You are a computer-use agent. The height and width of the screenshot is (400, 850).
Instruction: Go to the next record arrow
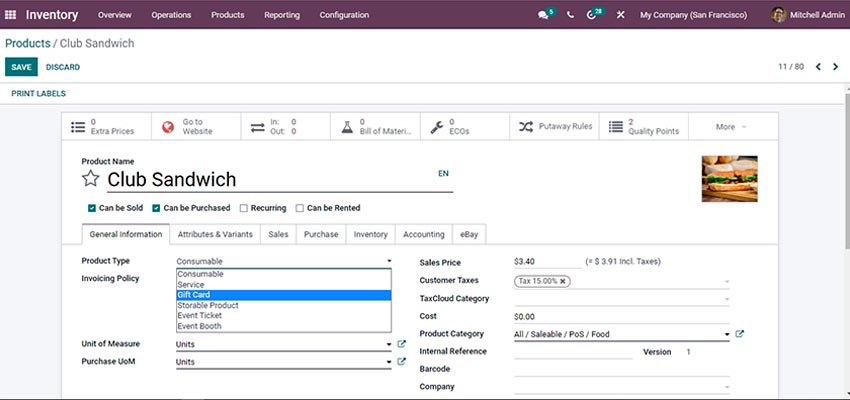[835, 67]
